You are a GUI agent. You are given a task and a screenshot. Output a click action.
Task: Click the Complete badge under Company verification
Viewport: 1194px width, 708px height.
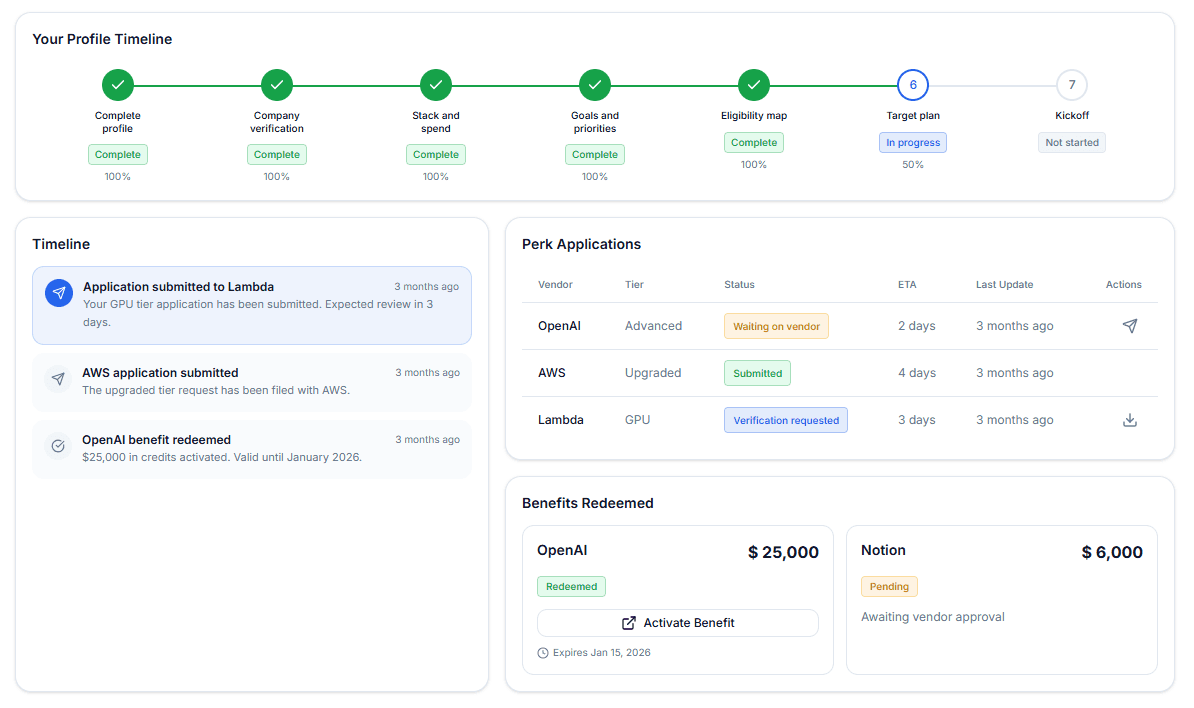click(277, 155)
